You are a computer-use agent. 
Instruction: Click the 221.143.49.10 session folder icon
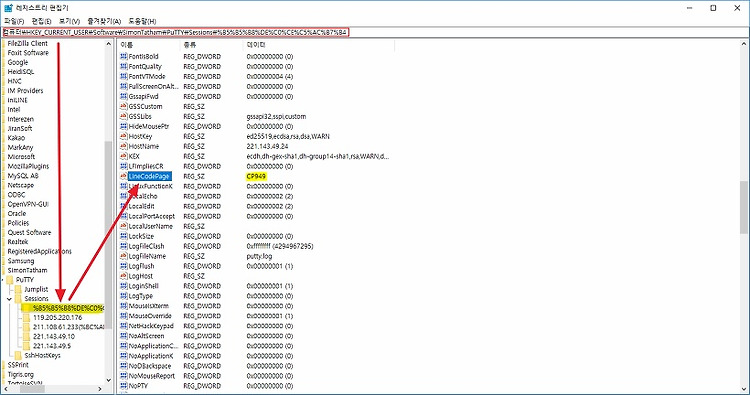click(x=27, y=336)
